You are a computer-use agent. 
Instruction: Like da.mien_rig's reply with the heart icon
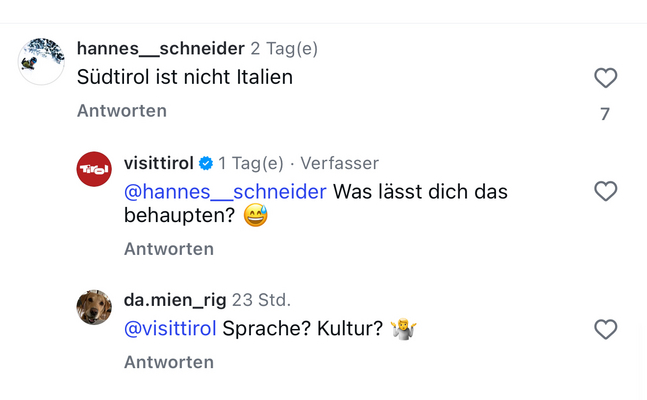pos(605,329)
